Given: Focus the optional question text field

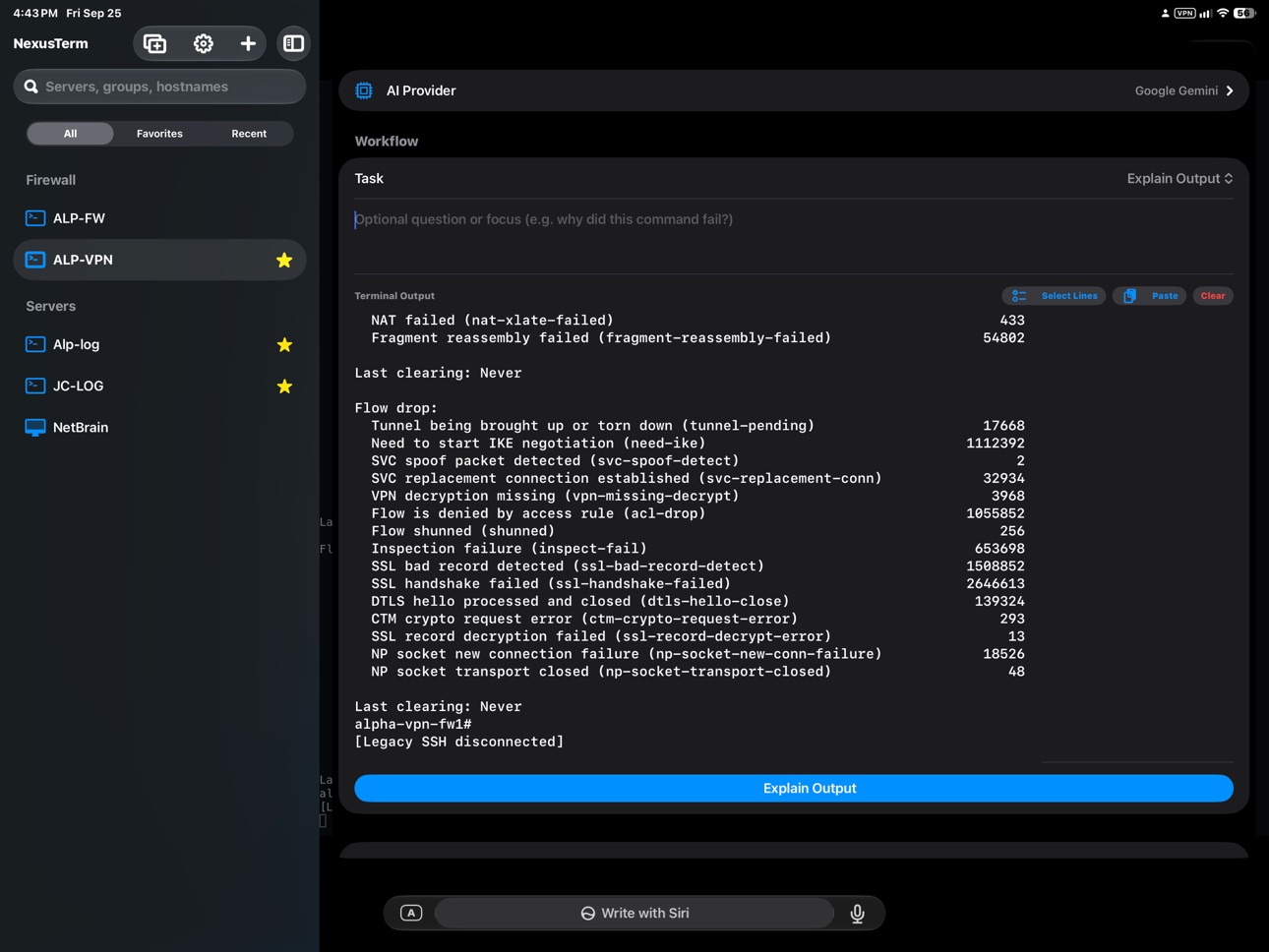Looking at the screenshot, I should click(x=794, y=236).
